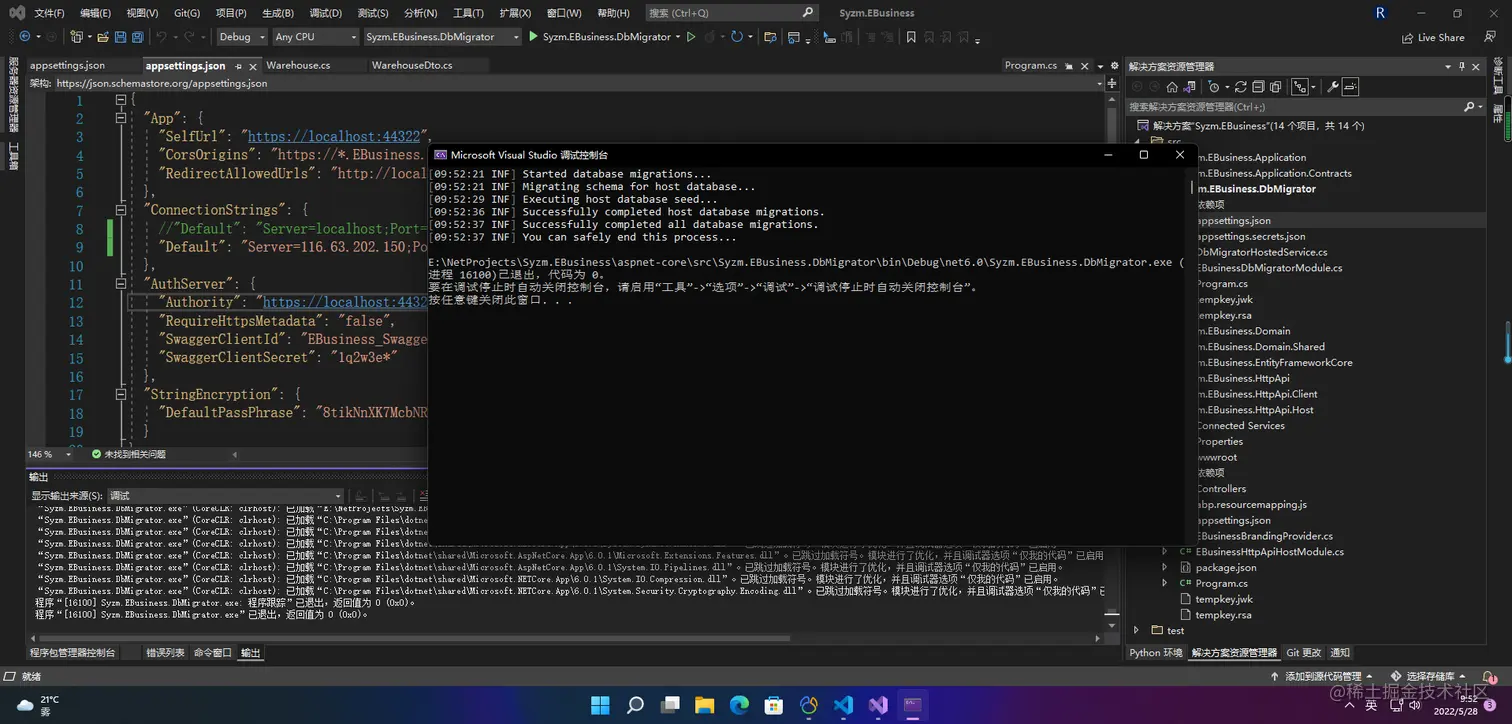Collapse the ConnectionStrings JSON block
This screenshot has width=1512, height=724.
[x=121, y=210]
